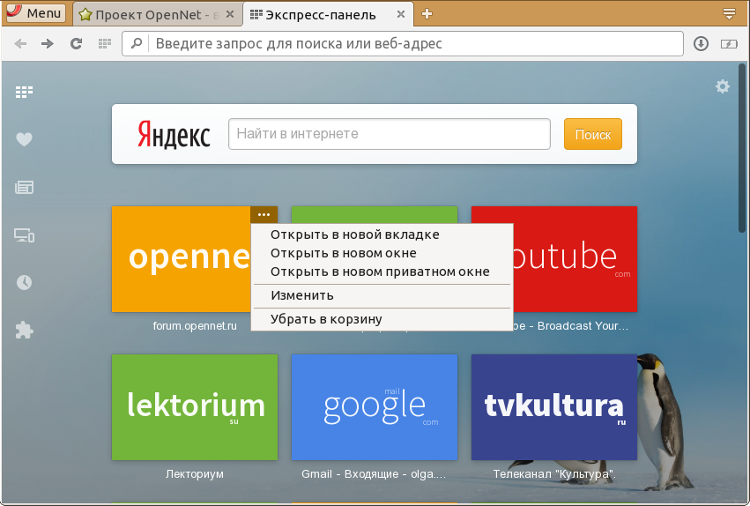The image size is (750, 506).
Task: Click the Gmail - Входящие label
Action: click(374, 474)
